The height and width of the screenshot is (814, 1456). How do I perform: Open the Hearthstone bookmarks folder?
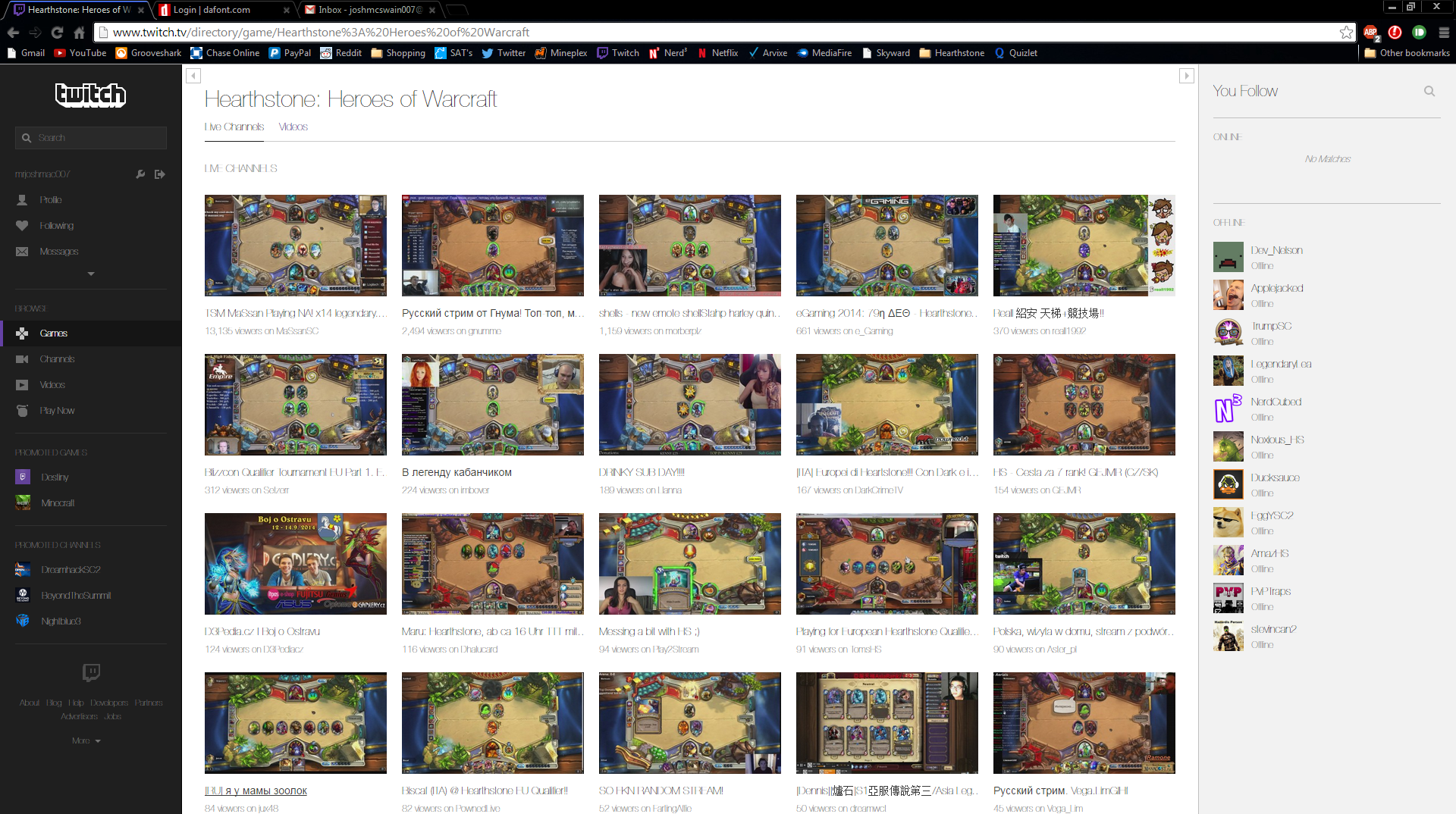point(952,53)
